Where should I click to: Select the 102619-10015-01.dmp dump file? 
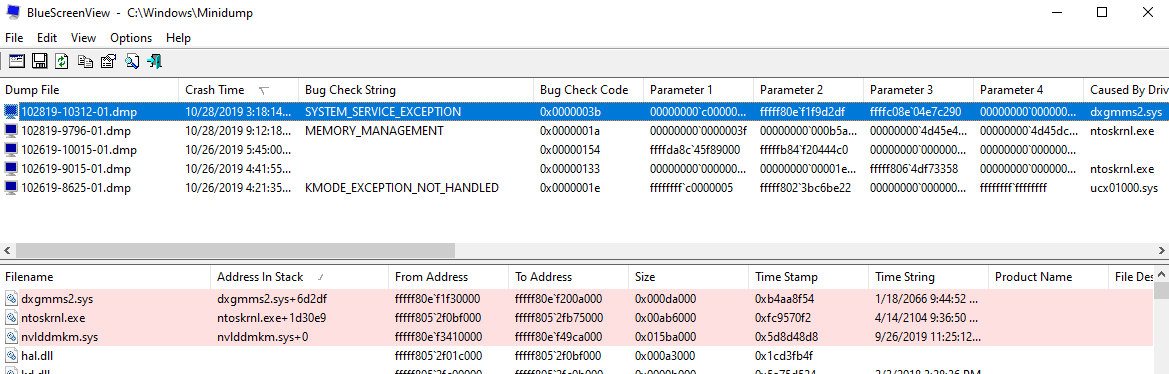pos(79,150)
